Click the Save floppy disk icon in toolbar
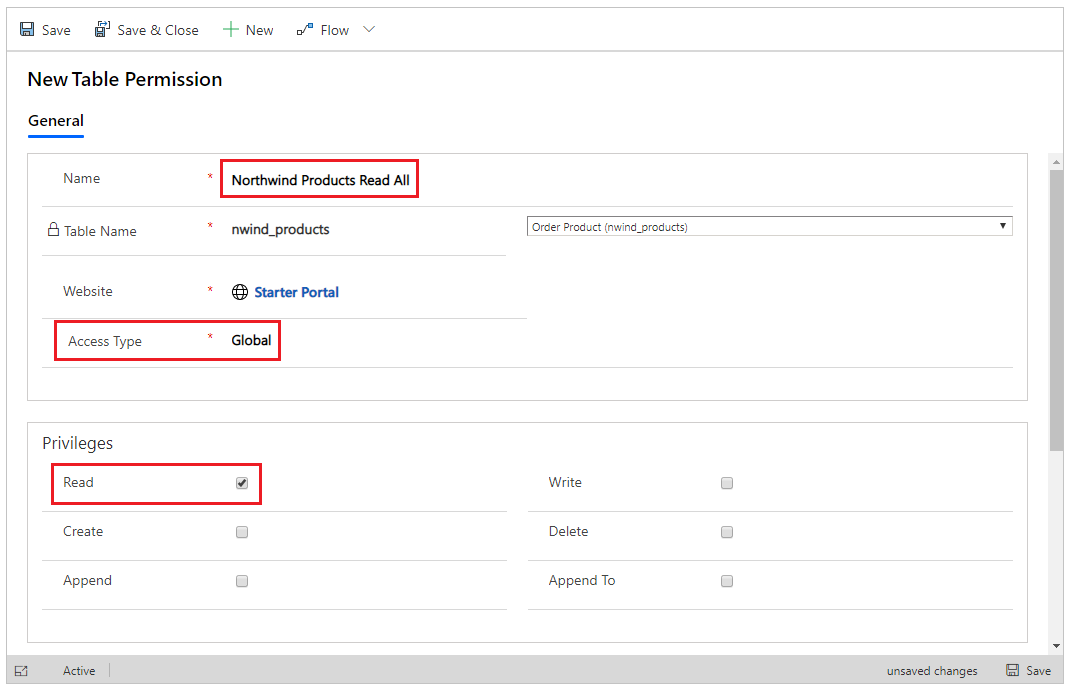 click(x=27, y=29)
